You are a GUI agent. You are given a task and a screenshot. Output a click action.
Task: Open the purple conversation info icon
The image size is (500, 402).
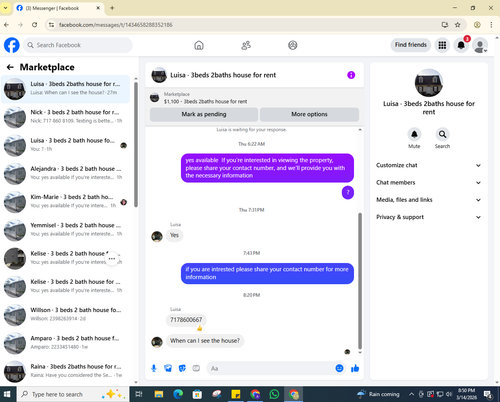pos(351,75)
